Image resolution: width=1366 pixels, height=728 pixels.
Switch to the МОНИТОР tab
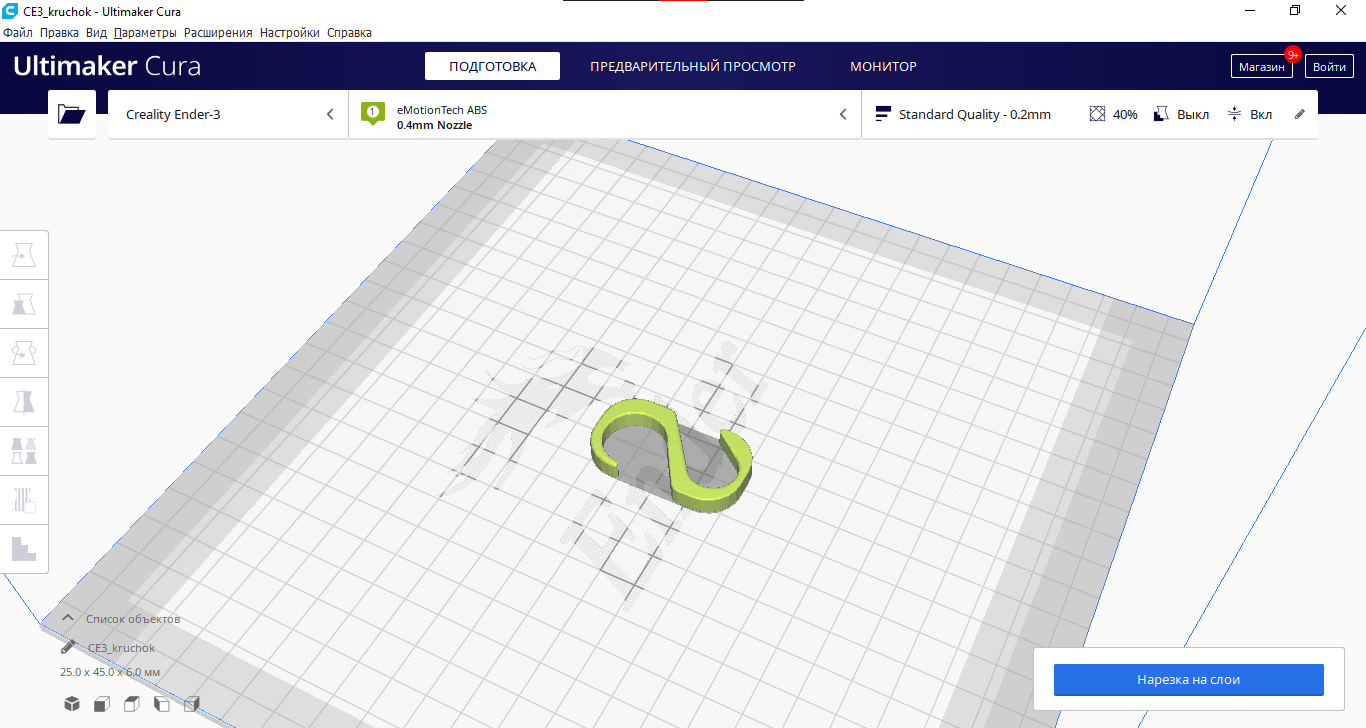[x=883, y=66]
